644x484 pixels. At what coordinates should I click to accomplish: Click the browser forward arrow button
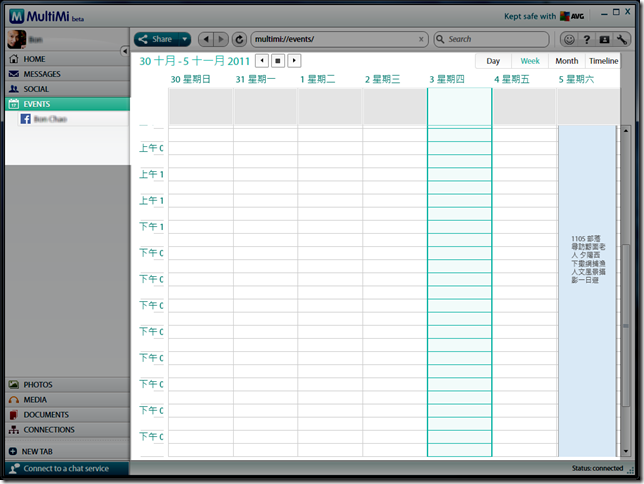point(220,39)
